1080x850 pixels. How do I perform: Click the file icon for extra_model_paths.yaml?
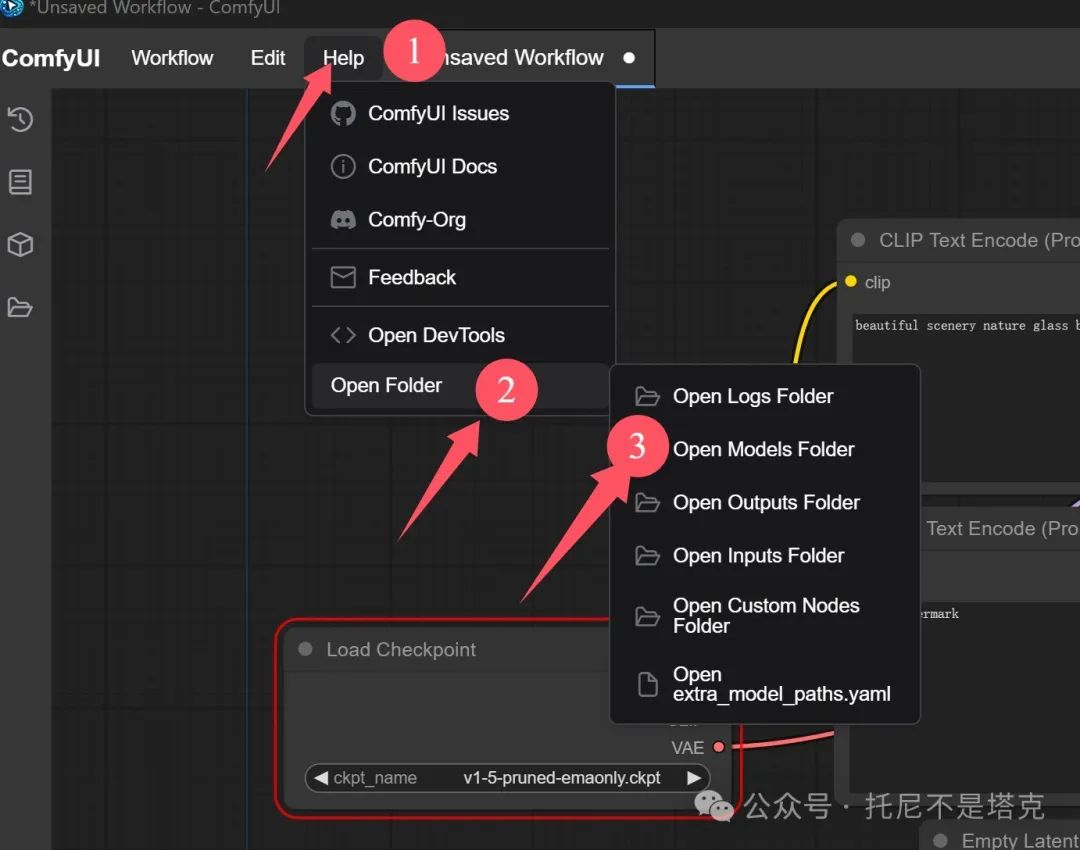pyautogui.click(x=647, y=684)
